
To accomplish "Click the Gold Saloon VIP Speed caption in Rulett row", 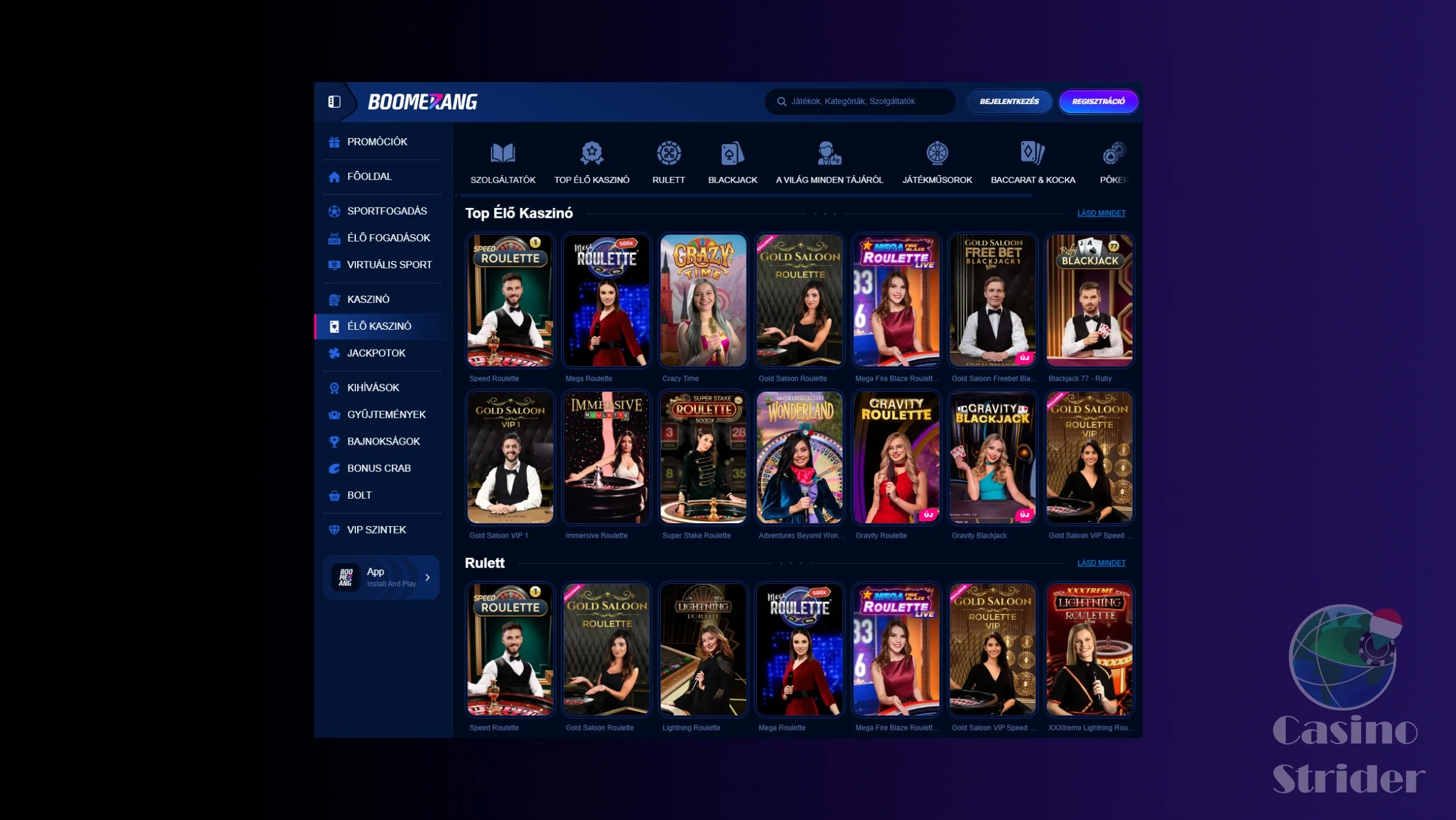I will (x=994, y=728).
